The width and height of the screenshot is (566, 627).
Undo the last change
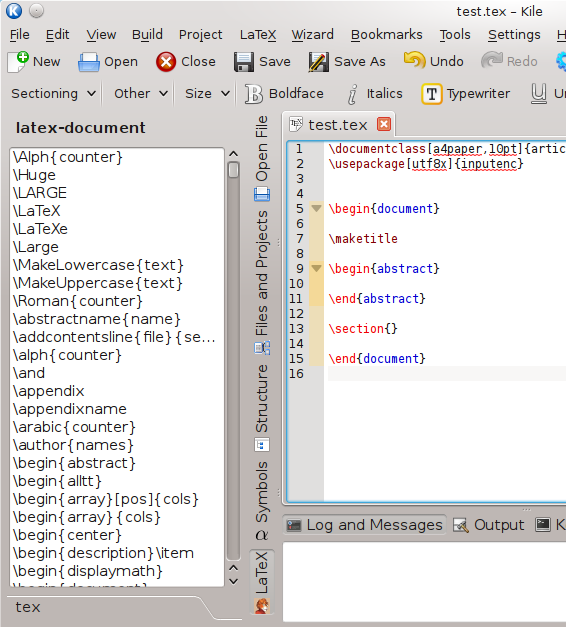point(414,61)
